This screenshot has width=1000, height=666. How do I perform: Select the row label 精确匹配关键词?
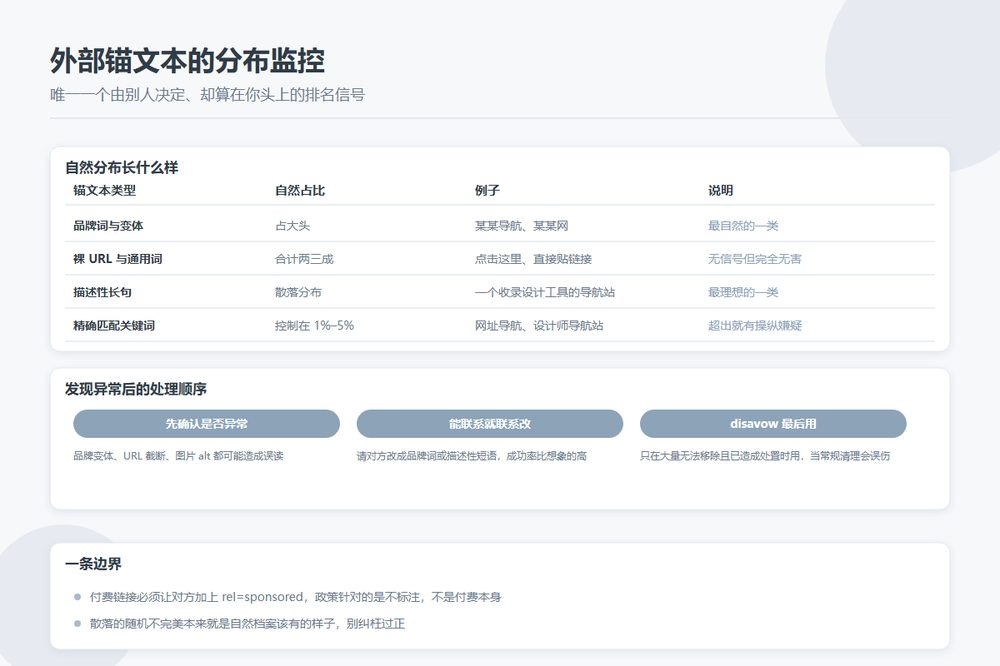[114, 325]
